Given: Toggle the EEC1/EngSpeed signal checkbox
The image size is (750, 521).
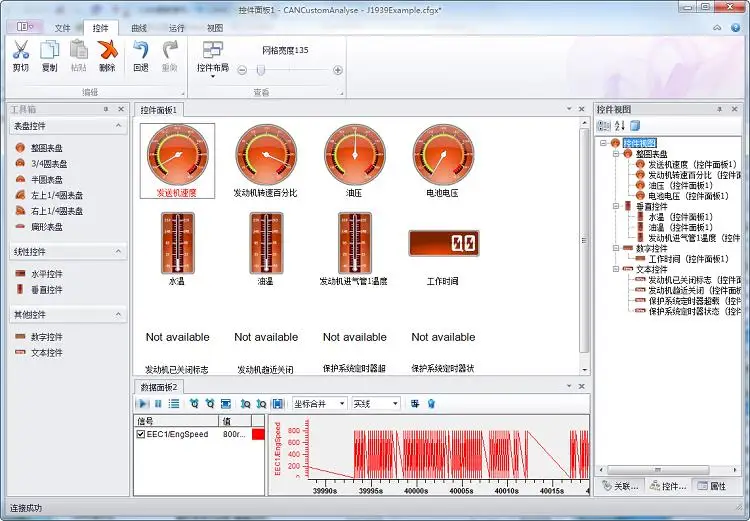Looking at the screenshot, I should point(141,434).
